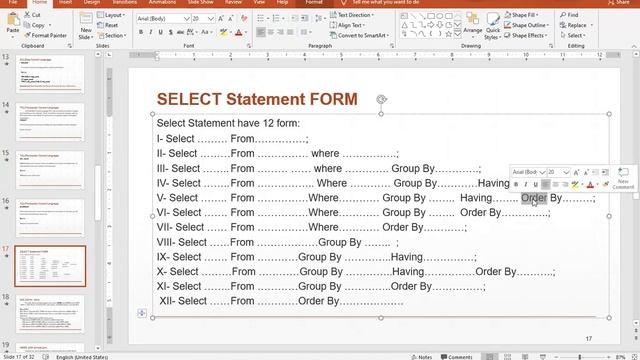Select the oval shape in gallery

(x=440, y=16)
